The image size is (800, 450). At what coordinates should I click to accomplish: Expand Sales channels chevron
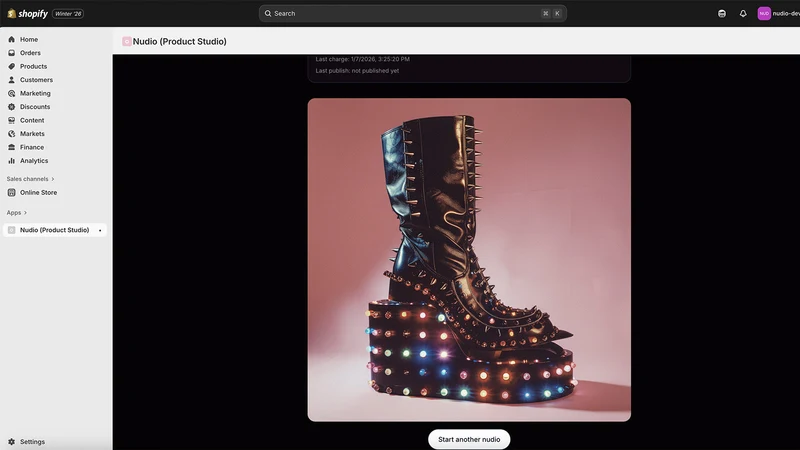(53, 179)
